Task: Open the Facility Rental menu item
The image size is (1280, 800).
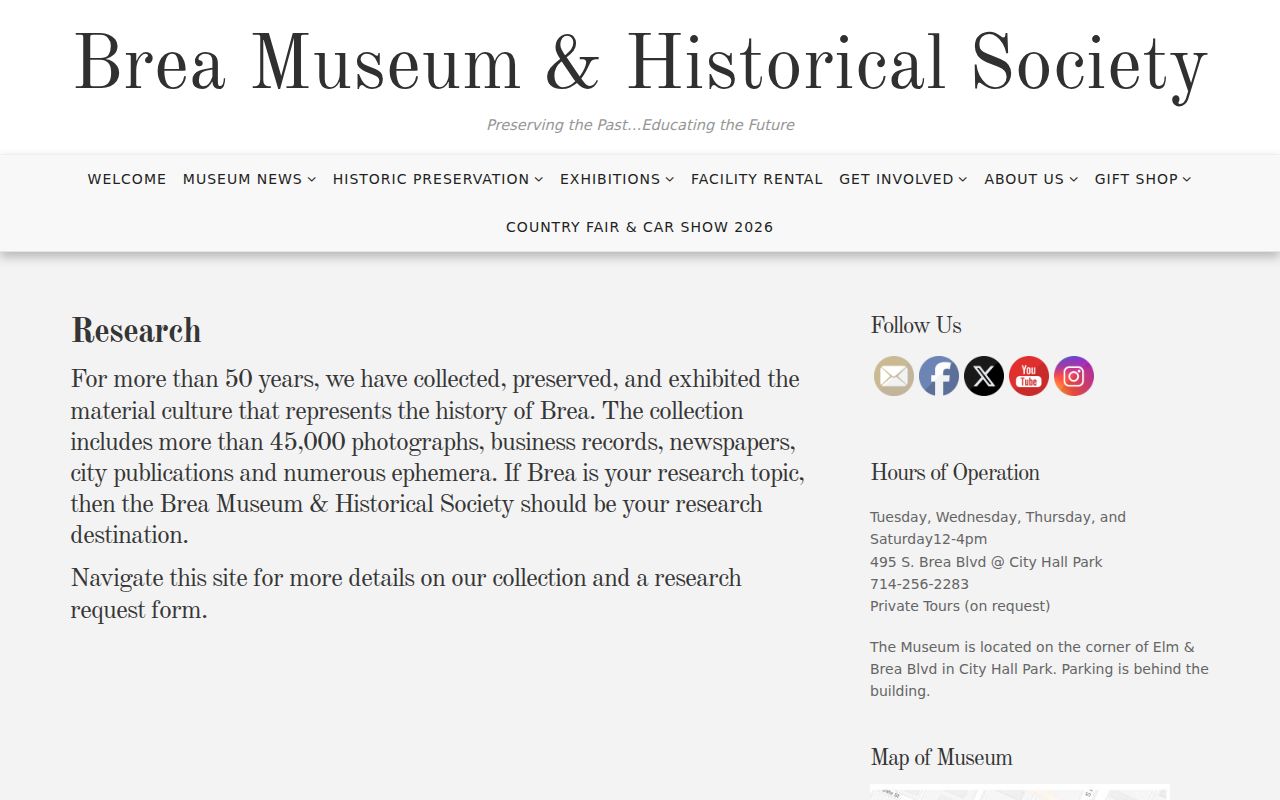Action: coord(757,179)
